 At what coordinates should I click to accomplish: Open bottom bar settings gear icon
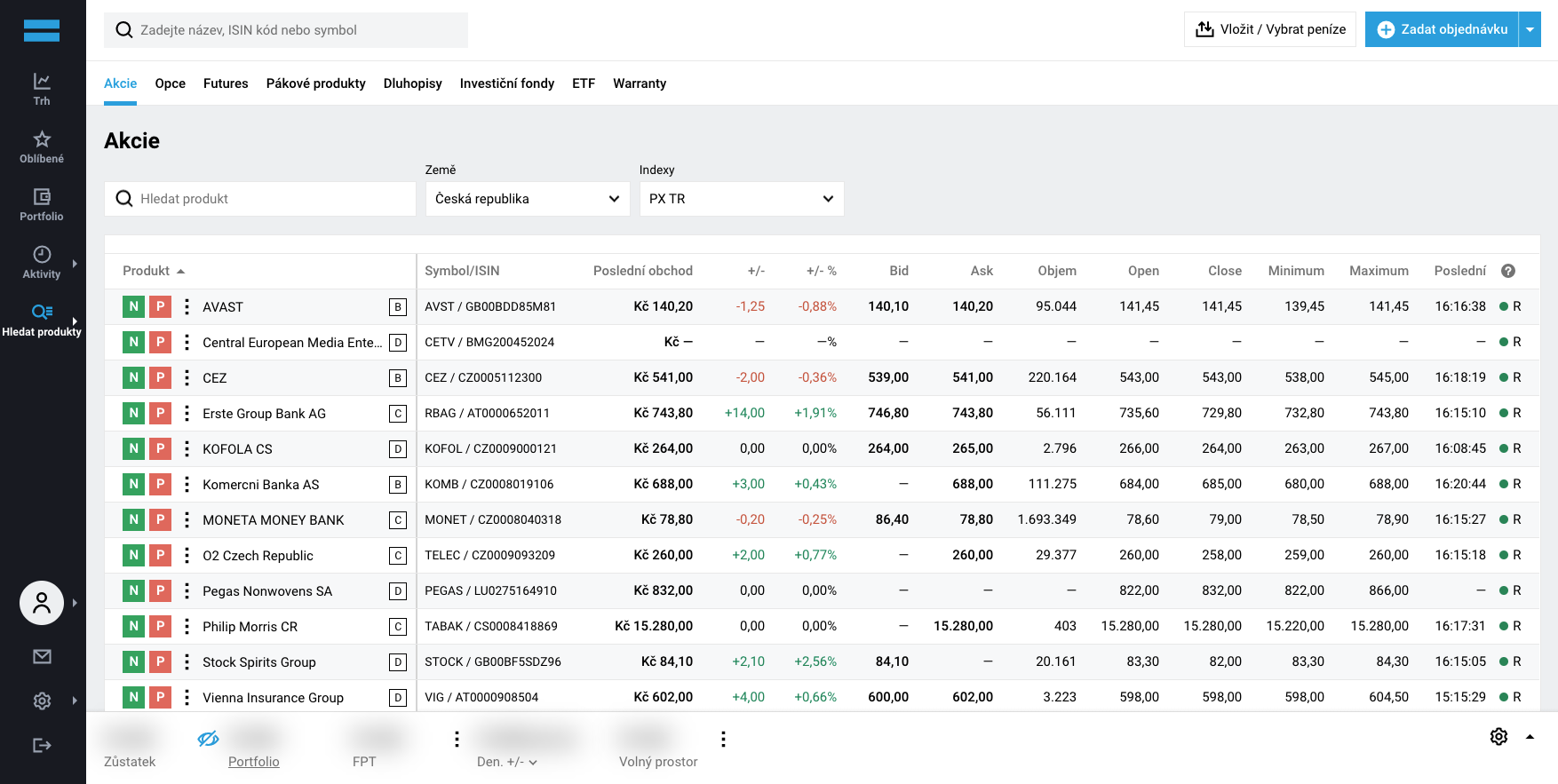(x=1498, y=736)
